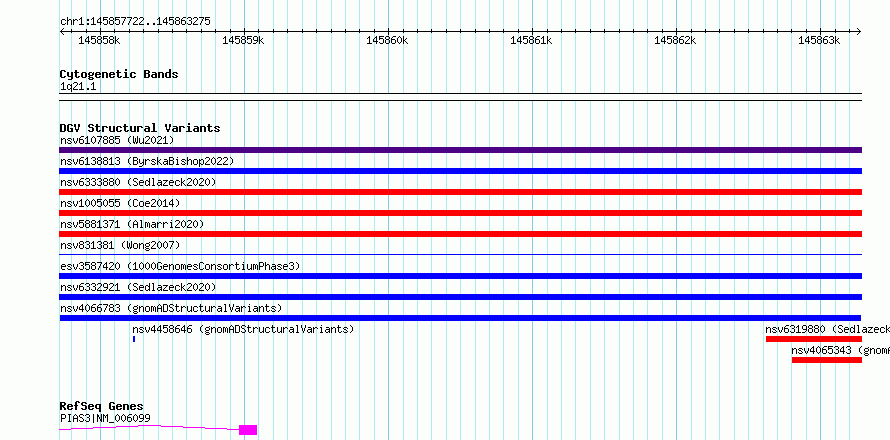Click the red nsv4065343 variant bar

pos(827,360)
